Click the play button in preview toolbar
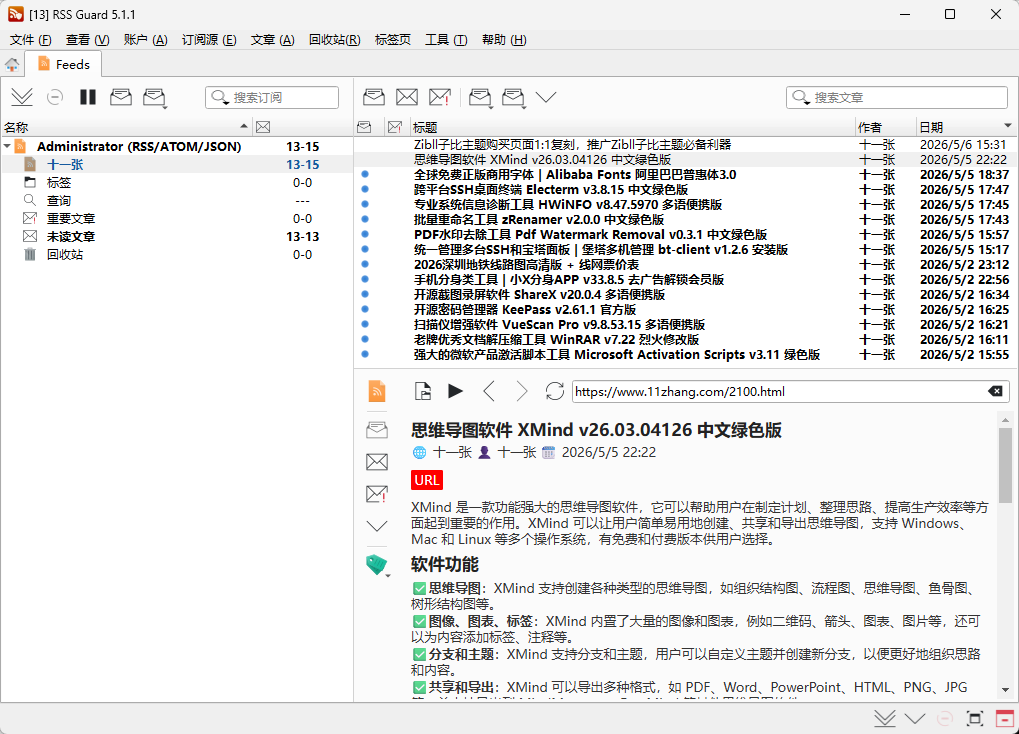The image size is (1019, 734). (x=456, y=391)
